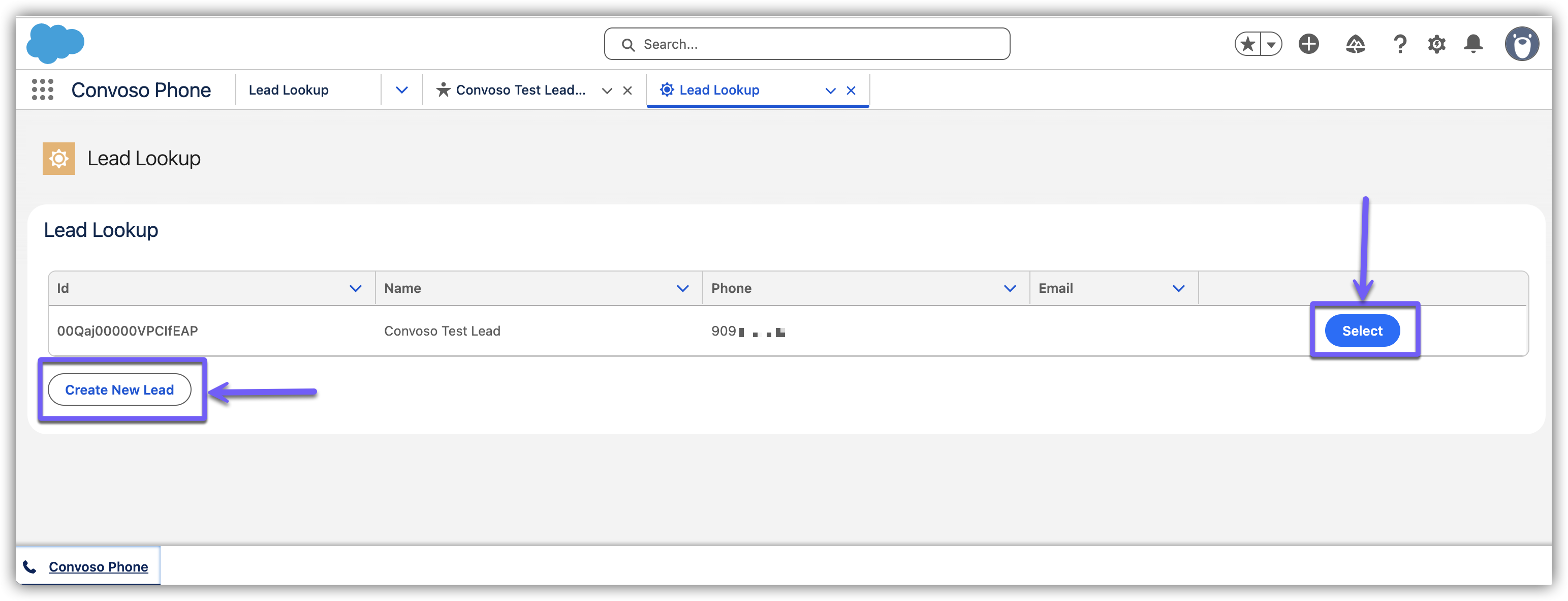Viewport: 1568px width, 601px height.
Task: Open the first Lead Lookup navigation tab
Action: click(289, 90)
